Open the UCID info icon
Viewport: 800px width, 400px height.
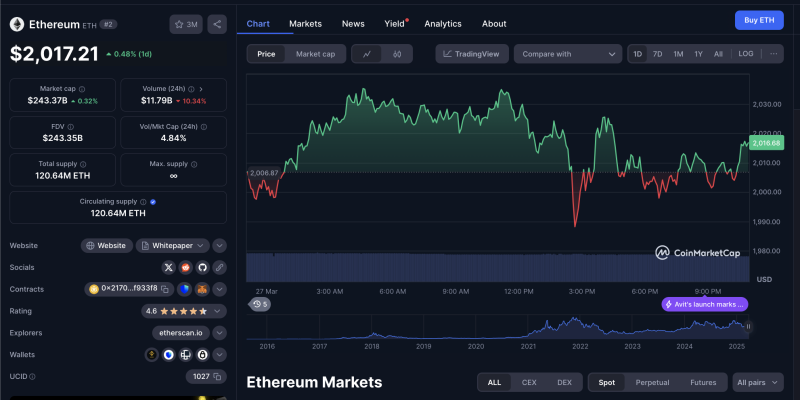[x=33, y=377]
